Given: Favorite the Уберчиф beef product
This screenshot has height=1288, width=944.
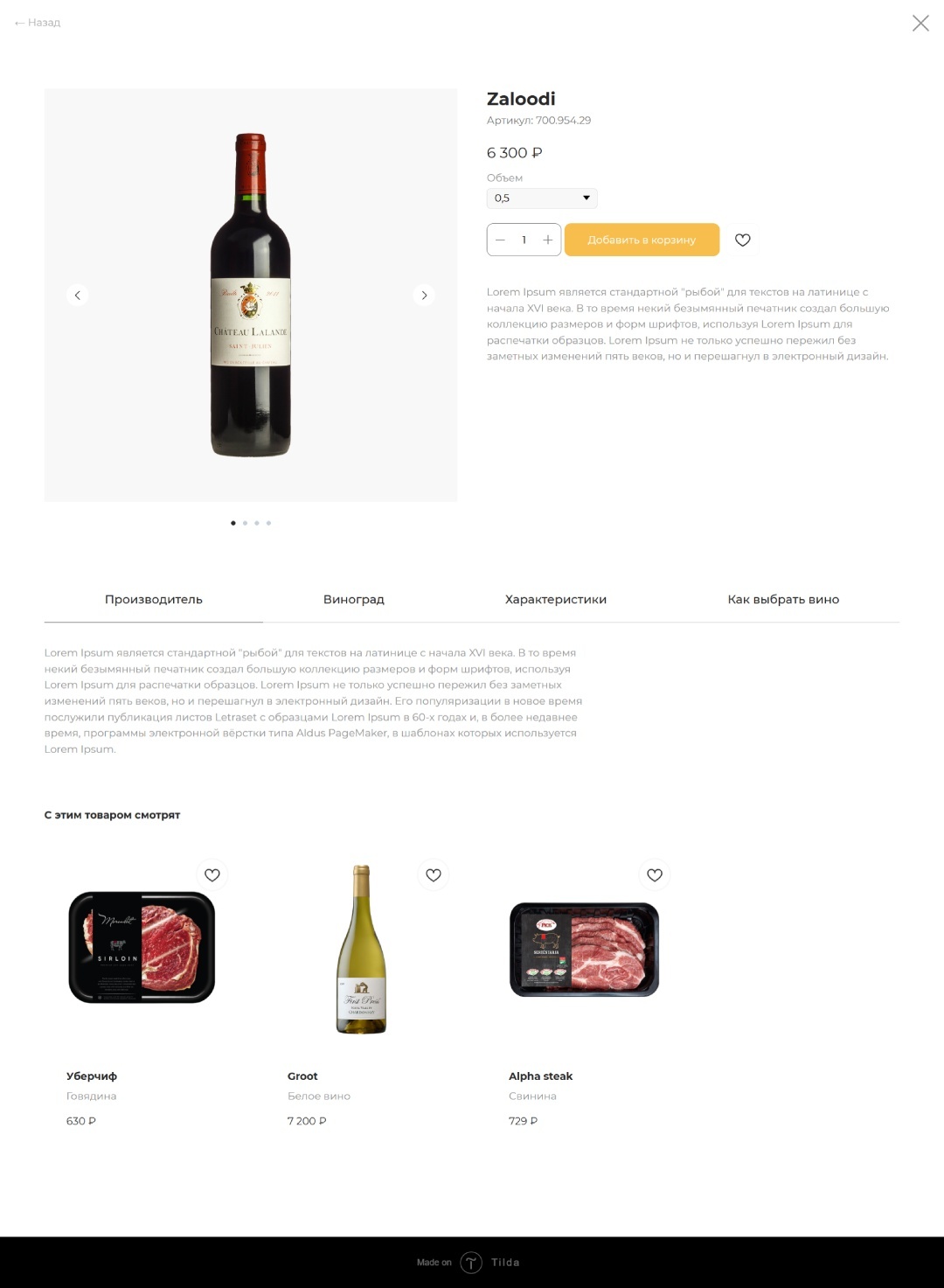Looking at the screenshot, I should [x=212, y=874].
